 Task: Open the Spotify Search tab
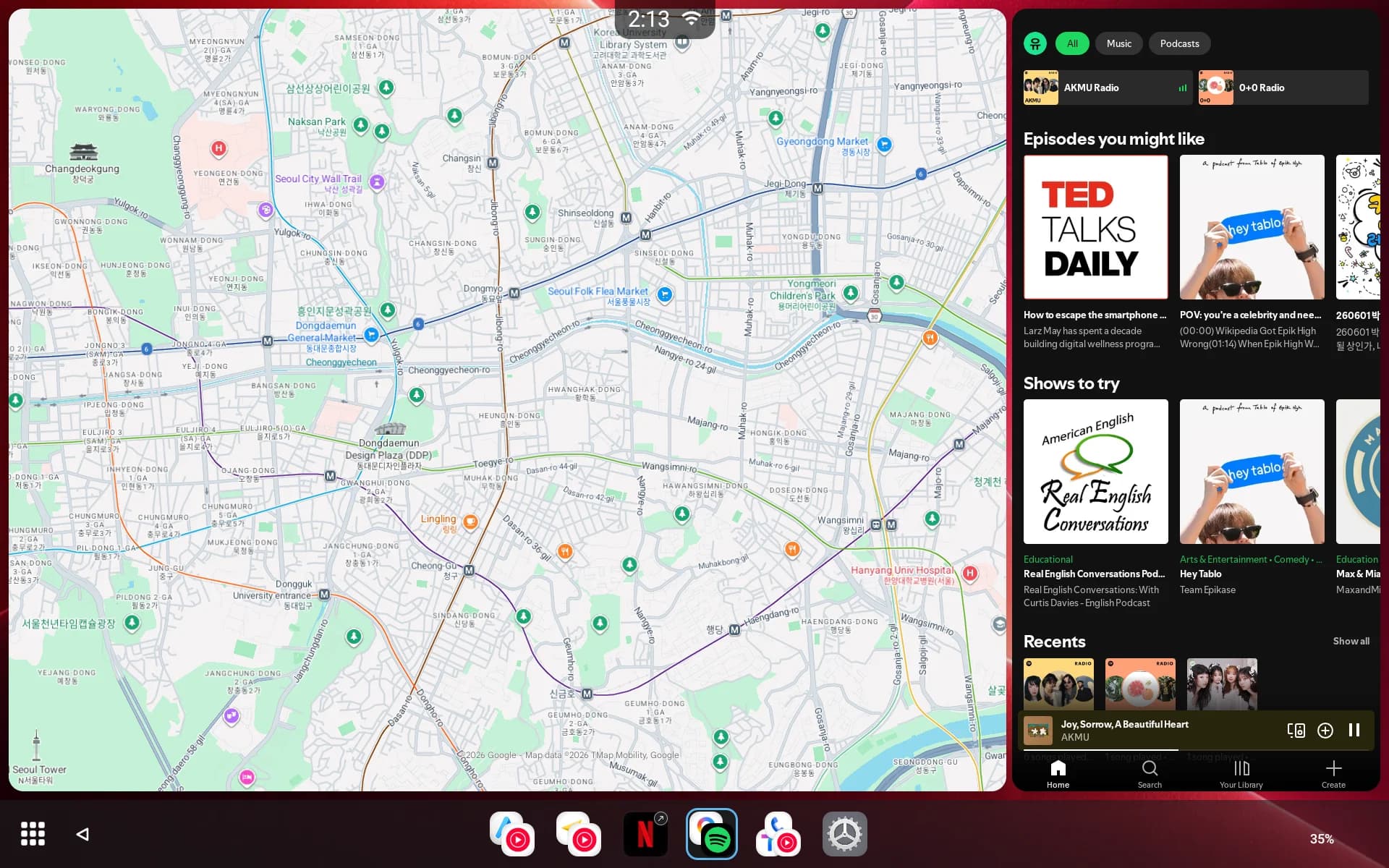pos(1150,774)
